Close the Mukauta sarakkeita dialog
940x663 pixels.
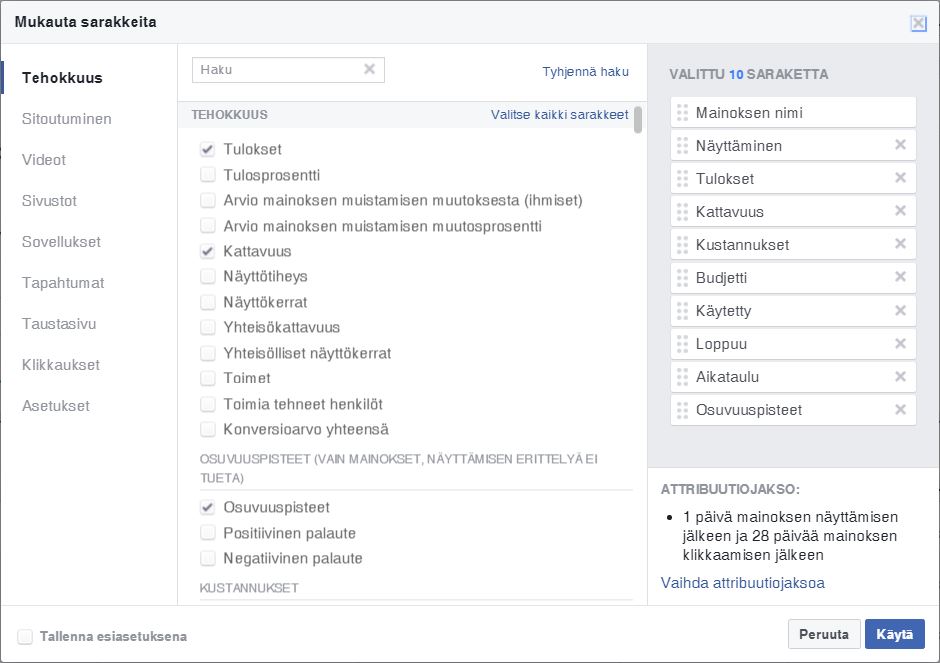pyautogui.click(x=918, y=23)
